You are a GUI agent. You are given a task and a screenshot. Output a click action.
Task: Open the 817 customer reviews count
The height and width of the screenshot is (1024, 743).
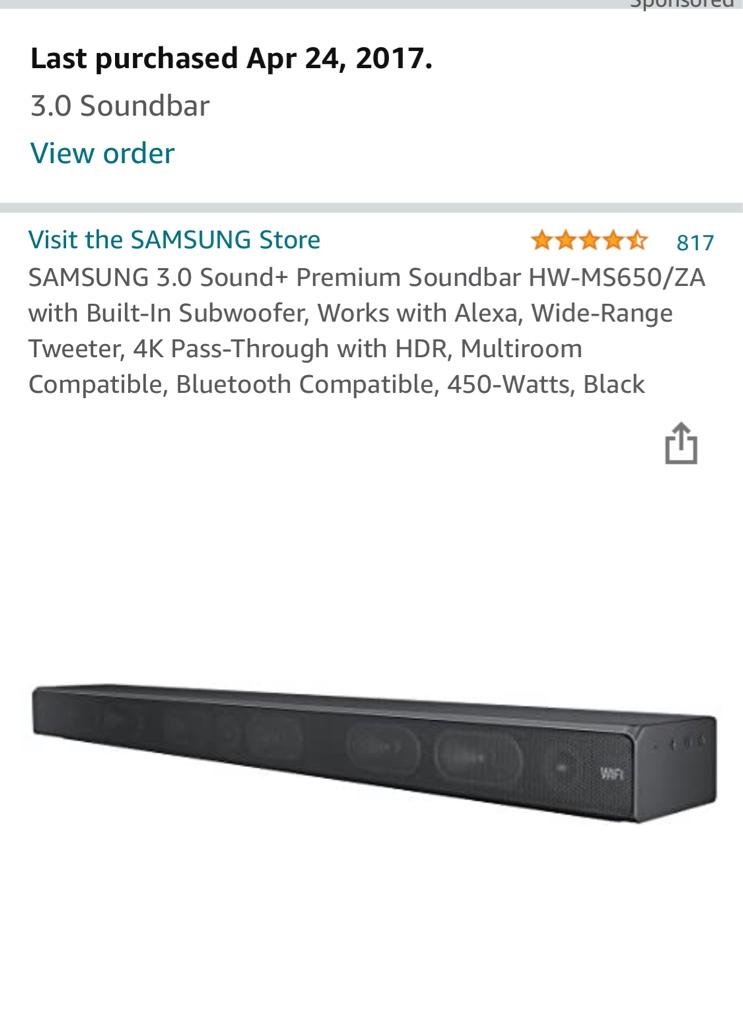click(695, 242)
